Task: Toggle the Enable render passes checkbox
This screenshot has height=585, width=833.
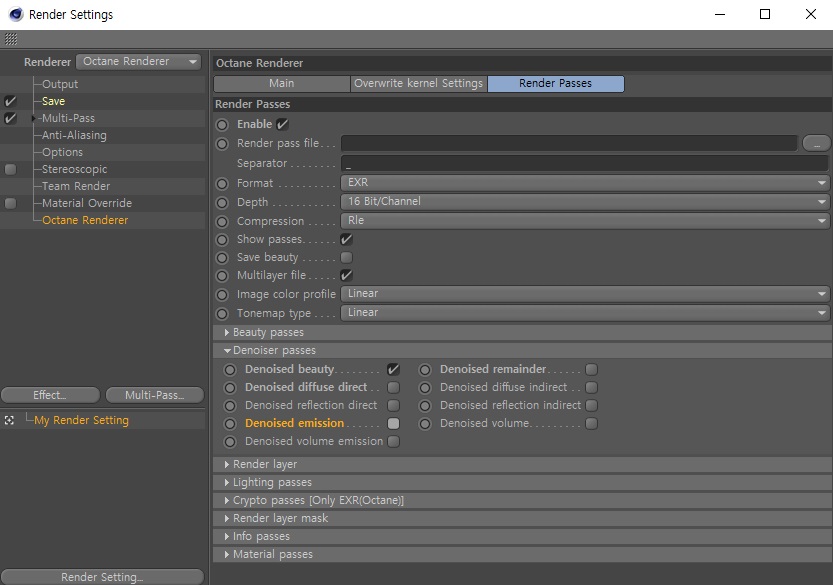Action: pyautogui.click(x=283, y=124)
